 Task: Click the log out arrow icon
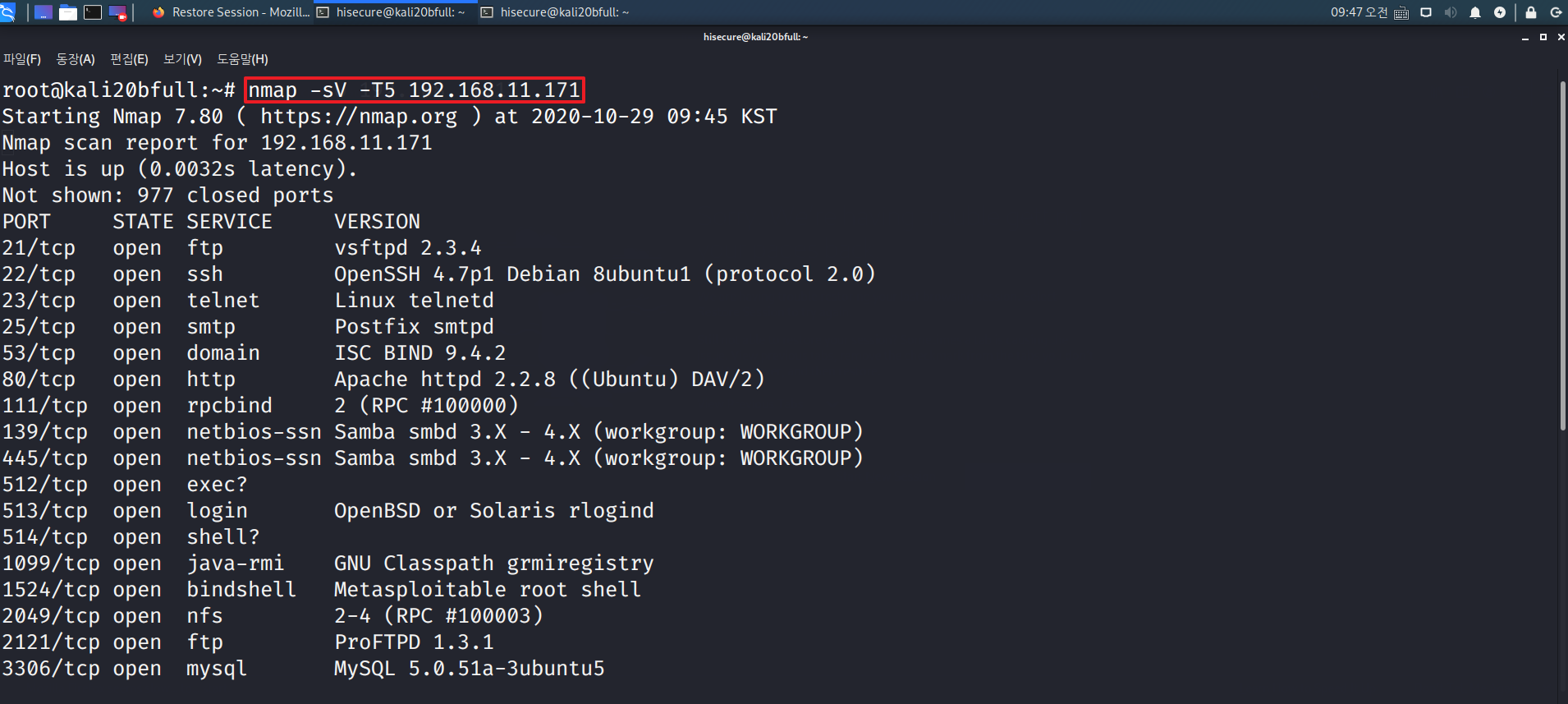pyautogui.click(x=1555, y=12)
